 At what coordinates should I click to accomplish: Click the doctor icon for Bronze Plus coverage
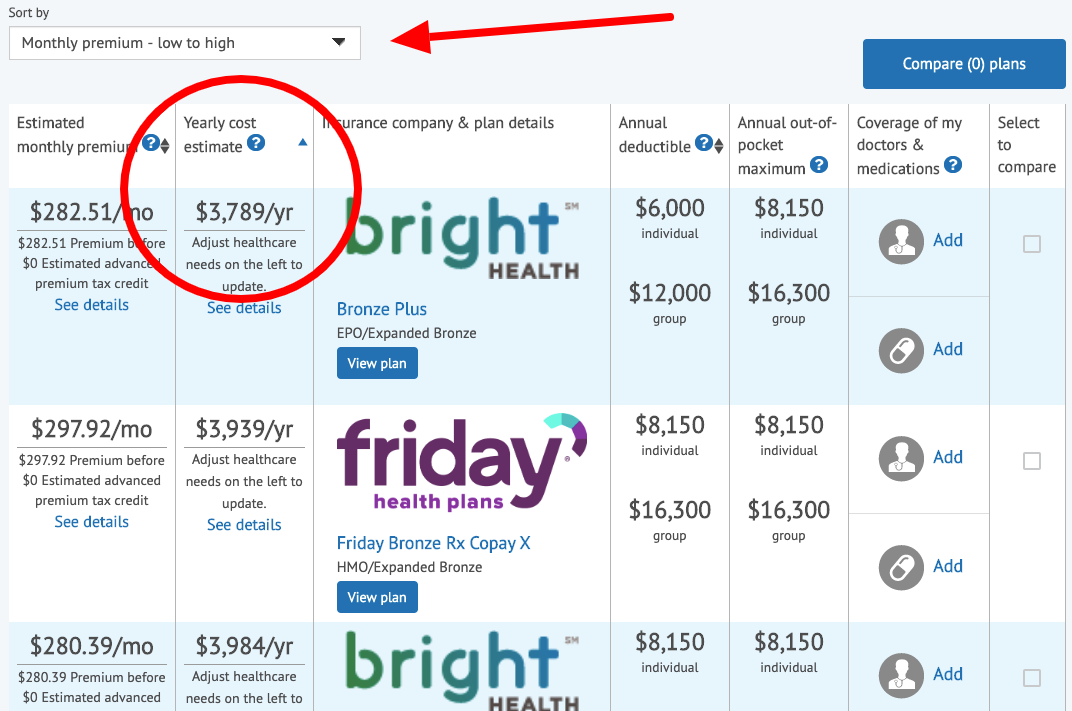point(900,240)
